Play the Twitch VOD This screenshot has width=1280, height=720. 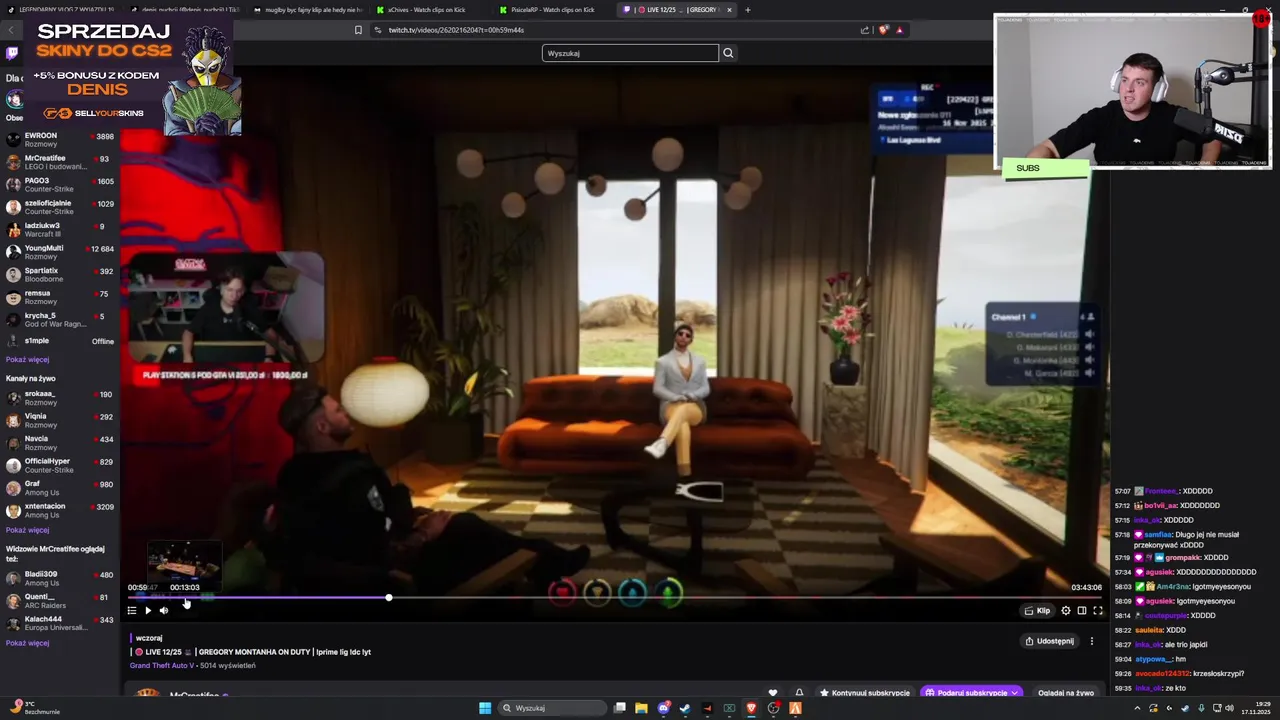point(148,610)
